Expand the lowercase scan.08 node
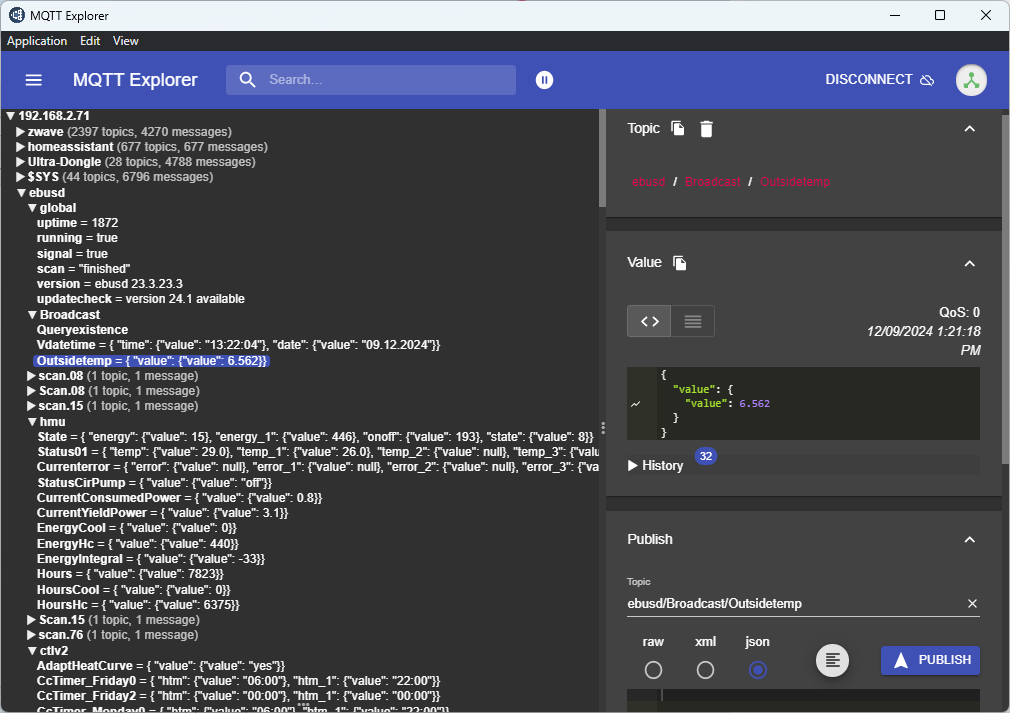Image resolution: width=1010 pixels, height=713 pixels. (x=32, y=376)
